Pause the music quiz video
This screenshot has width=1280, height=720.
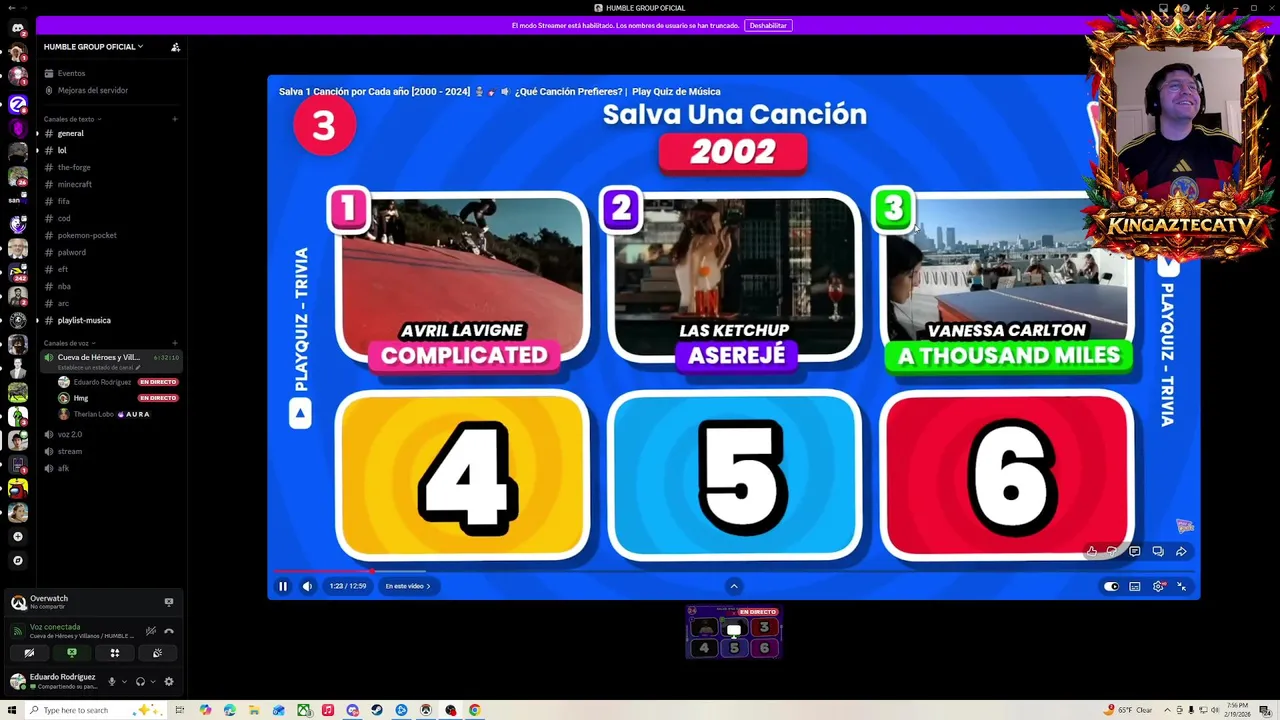pos(283,586)
